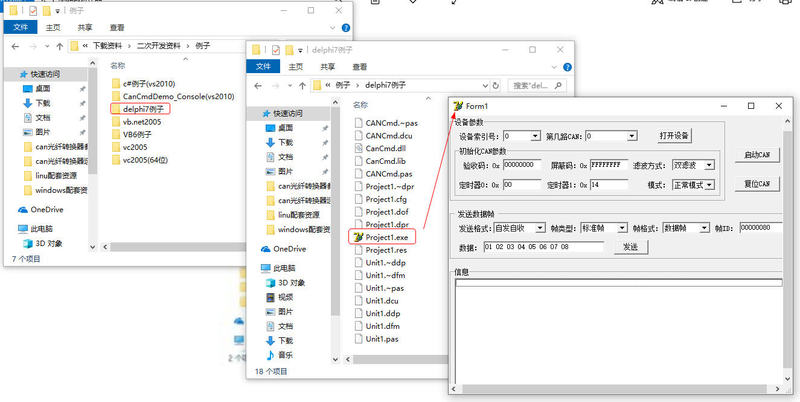Click the 屏蔽码 input field
800x402 pixels.
point(609,165)
